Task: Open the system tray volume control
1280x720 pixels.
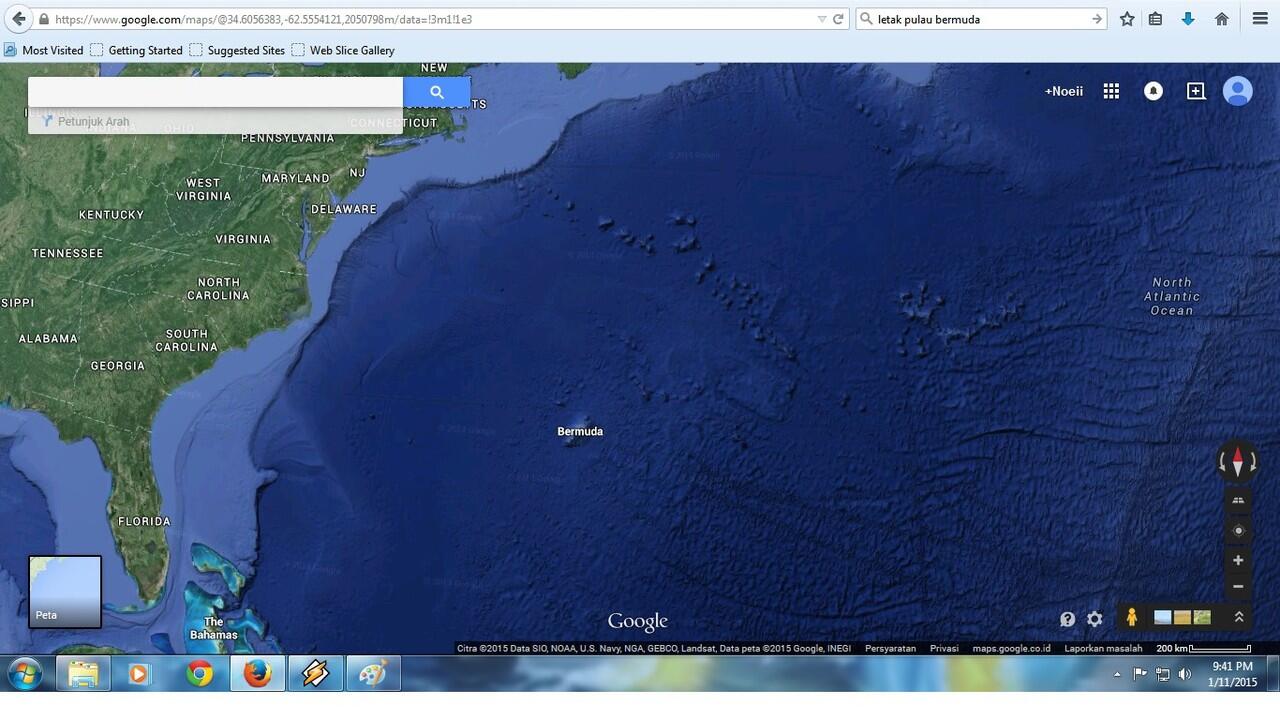Action: (x=1185, y=675)
